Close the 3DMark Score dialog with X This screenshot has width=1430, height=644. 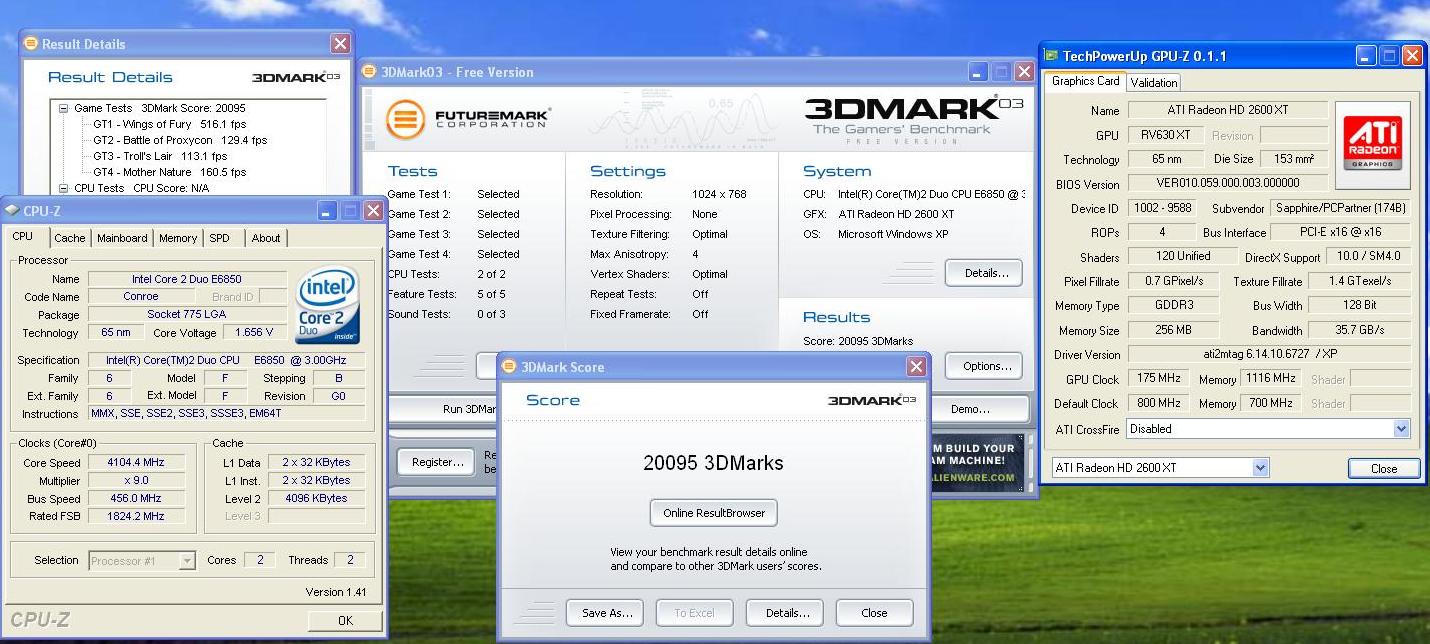pyautogui.click(x=916, y=367)
